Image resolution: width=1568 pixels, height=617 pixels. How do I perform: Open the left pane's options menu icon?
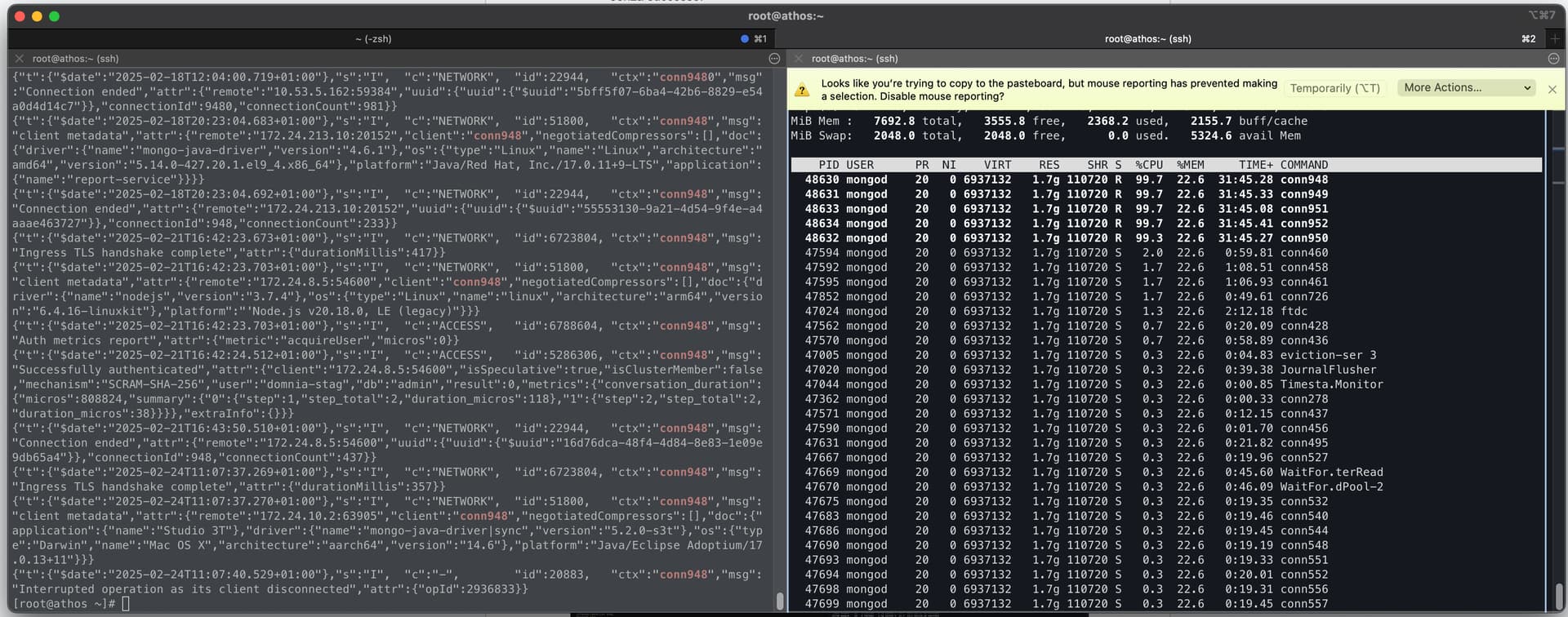click(774, 59)
